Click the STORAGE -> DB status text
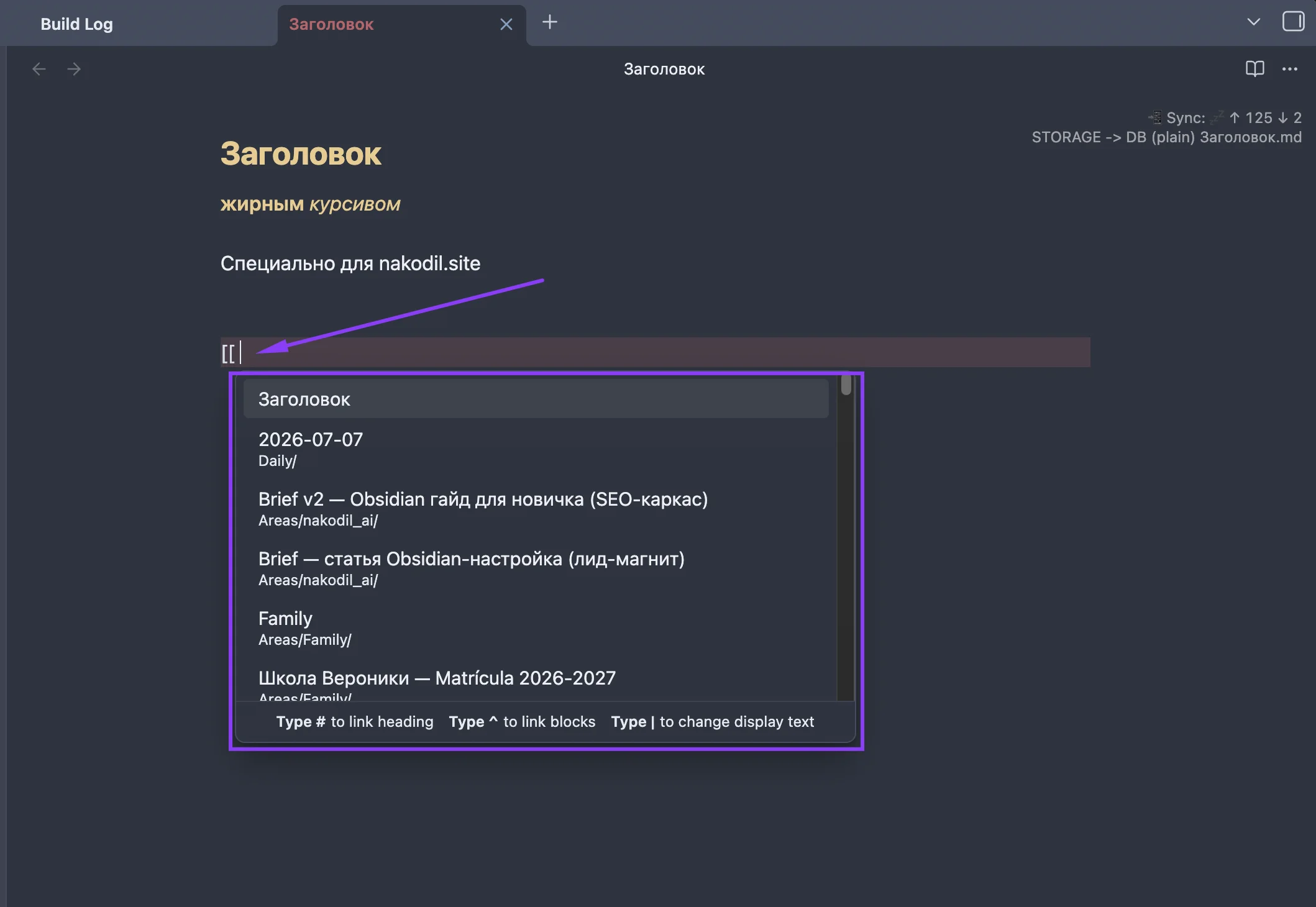Screen dimensions: 1316x907 click(x=1166, y=137)
